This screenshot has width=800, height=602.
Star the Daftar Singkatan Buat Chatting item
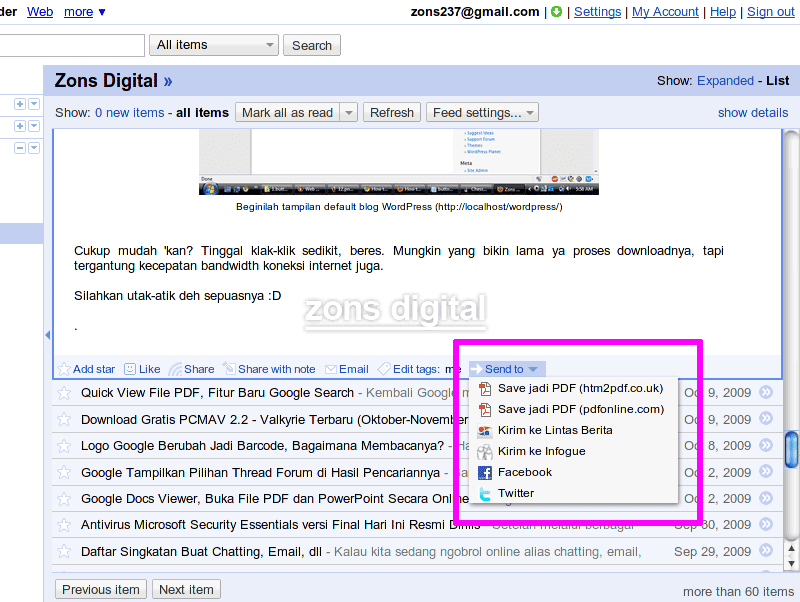(x=64, y=551)
